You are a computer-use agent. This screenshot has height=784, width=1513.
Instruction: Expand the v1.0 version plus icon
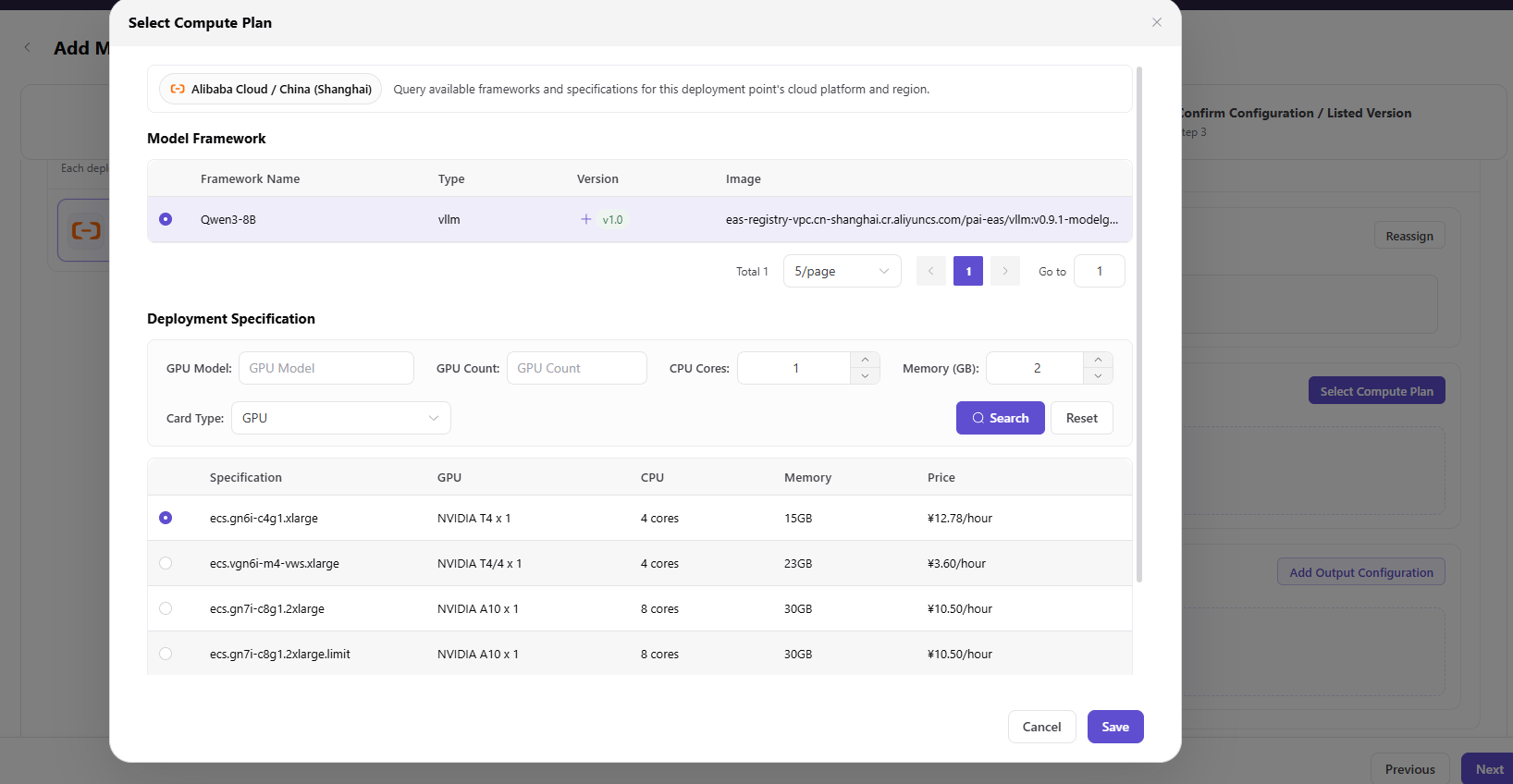(585, 219)
